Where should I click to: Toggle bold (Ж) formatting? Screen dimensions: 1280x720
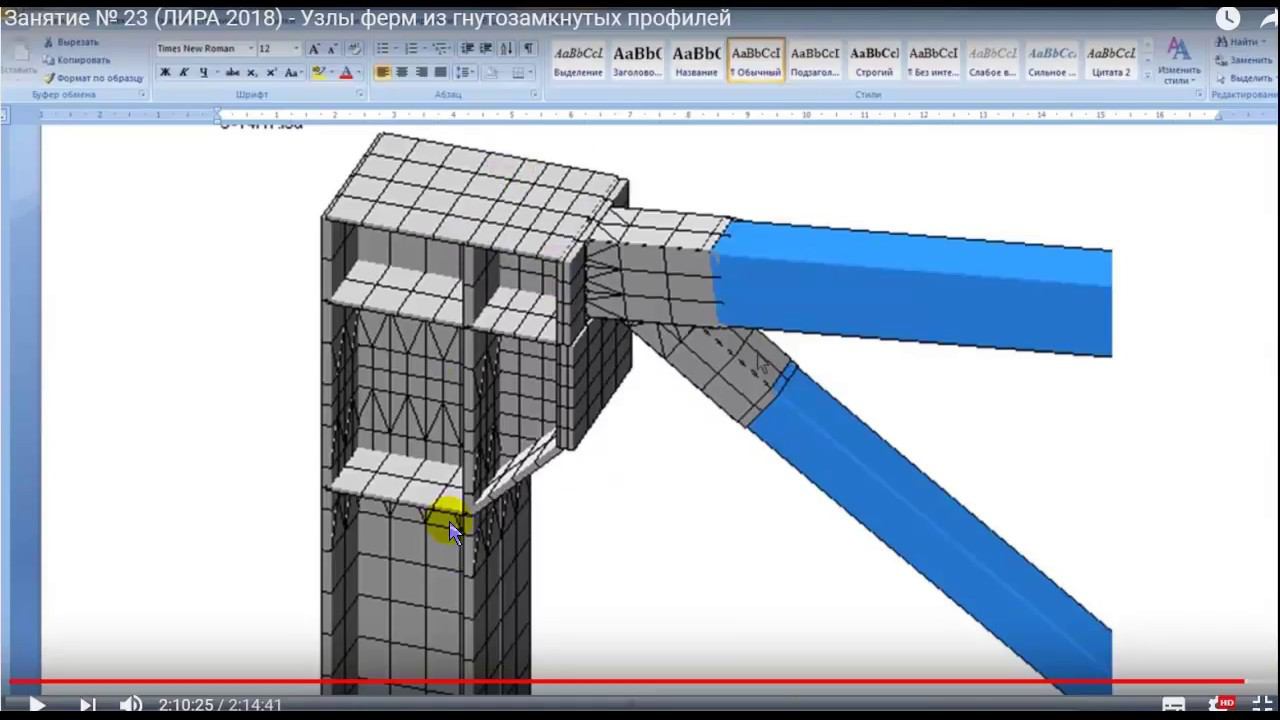click(165, 73)
